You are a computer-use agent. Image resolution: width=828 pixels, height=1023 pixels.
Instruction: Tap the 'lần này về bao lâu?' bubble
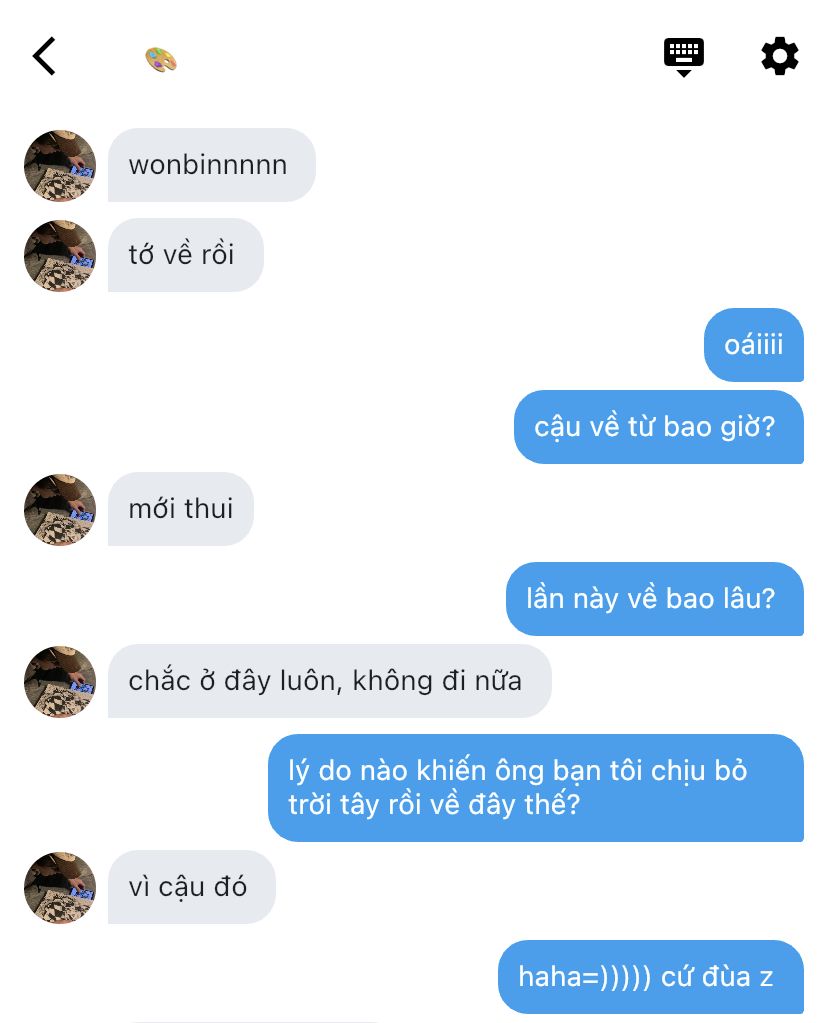[655, 599]
